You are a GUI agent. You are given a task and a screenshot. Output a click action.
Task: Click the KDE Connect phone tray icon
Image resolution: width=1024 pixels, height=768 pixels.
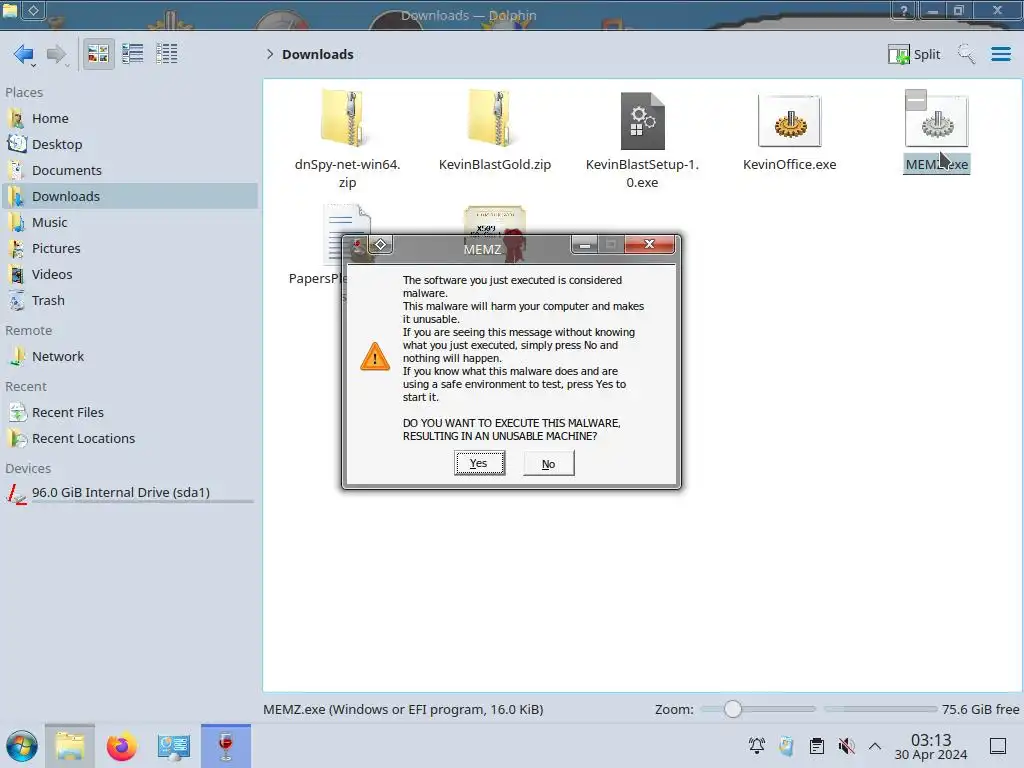(x=786, y=746)
